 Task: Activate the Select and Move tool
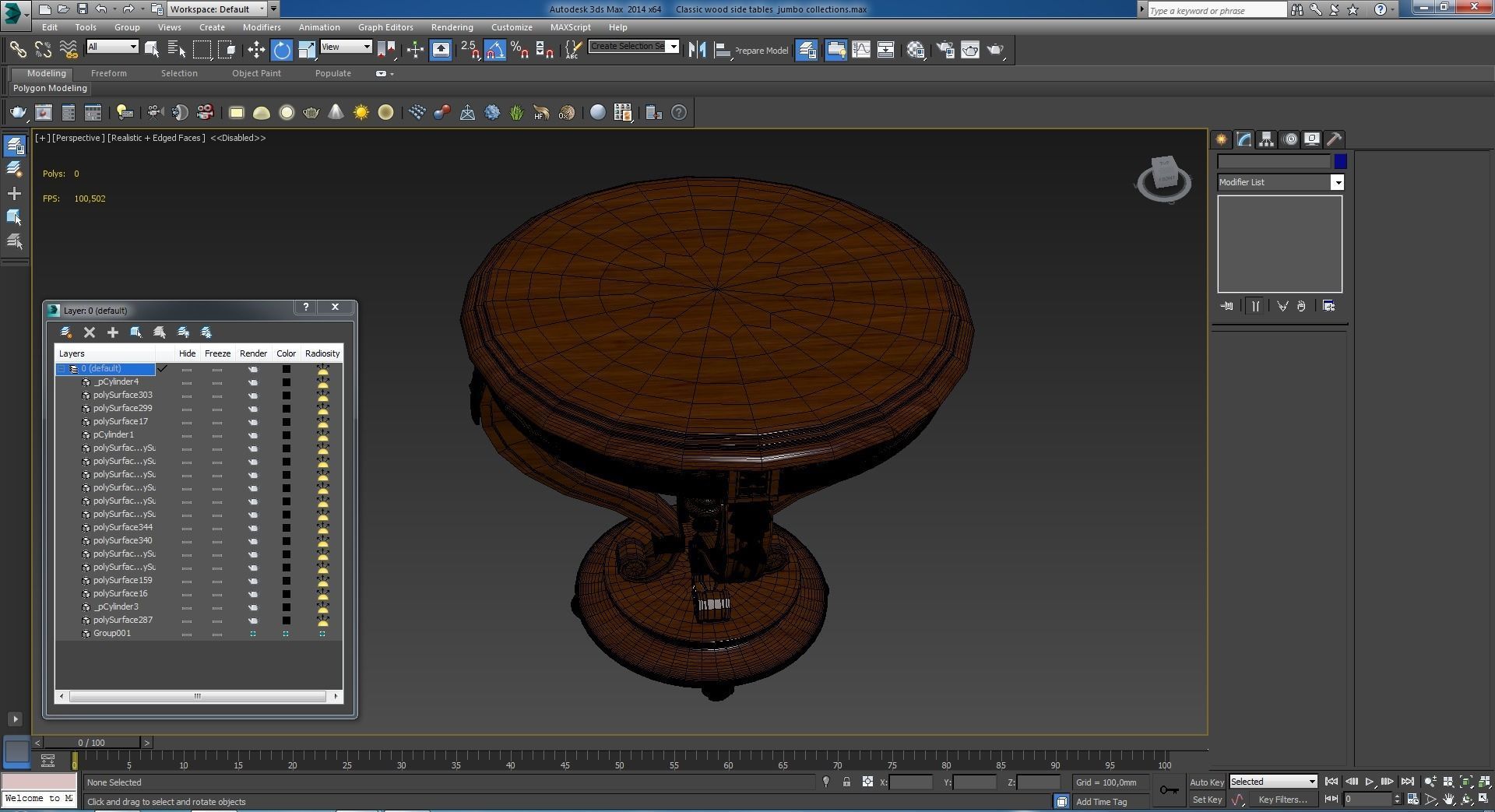click(256, 50)
